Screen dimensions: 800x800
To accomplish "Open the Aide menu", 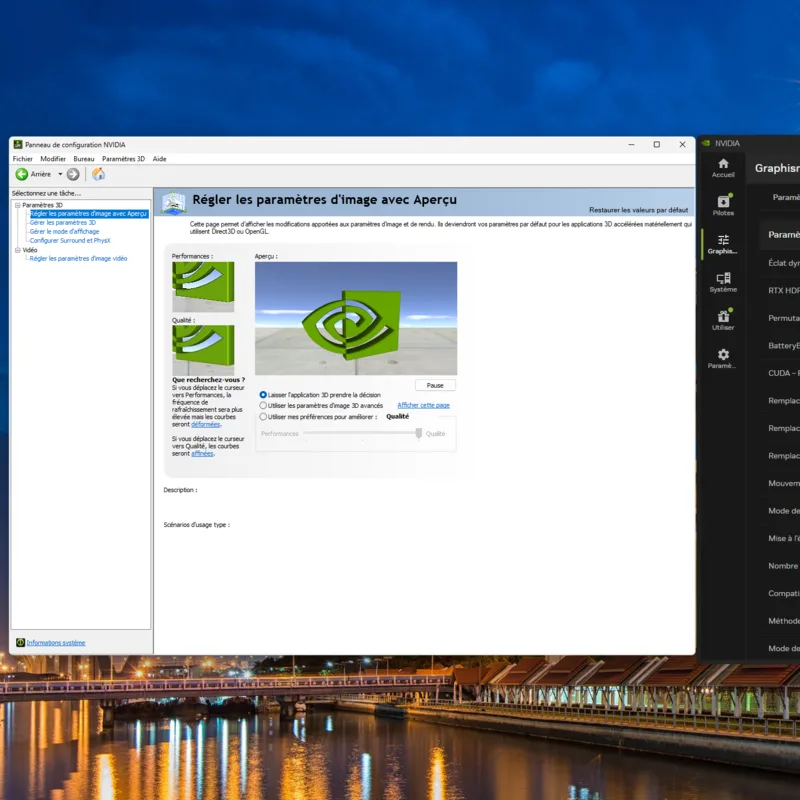I will (x=160, y=159).
